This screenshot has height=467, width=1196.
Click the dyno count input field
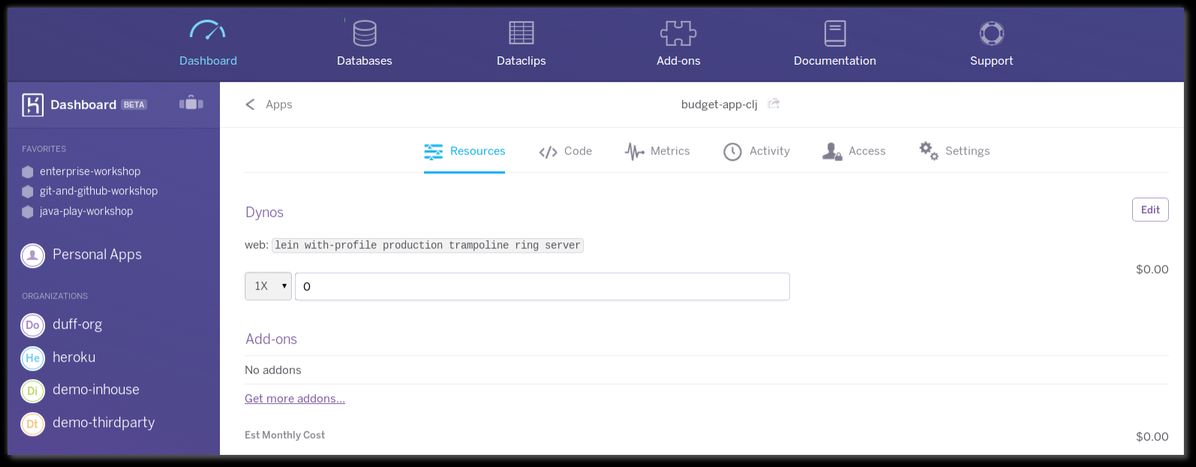(541, 286)
